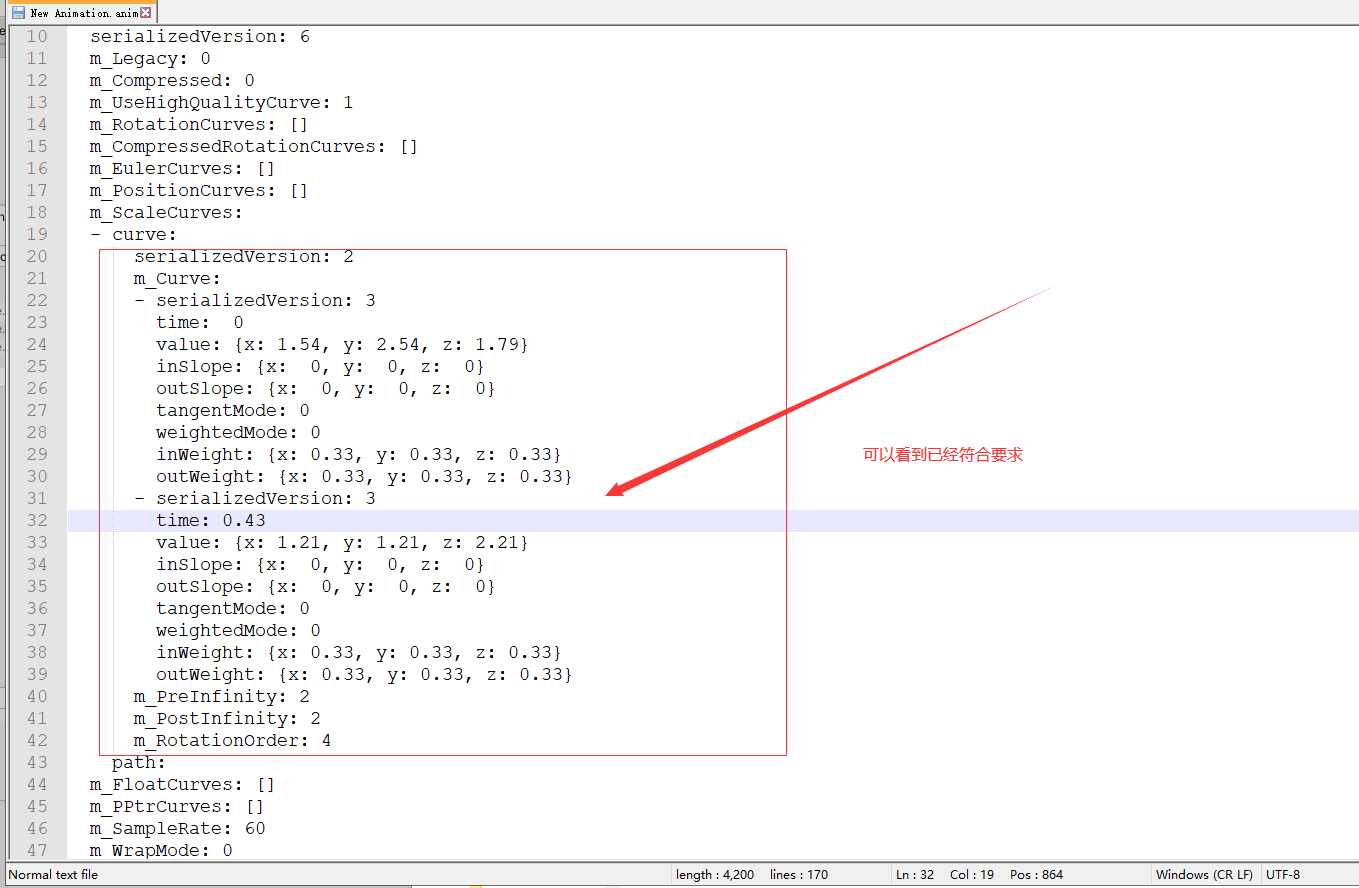Click the 'm_ScaleCurves:' line
Viewport: 1359px width, 888px height.
pos(166,212)
